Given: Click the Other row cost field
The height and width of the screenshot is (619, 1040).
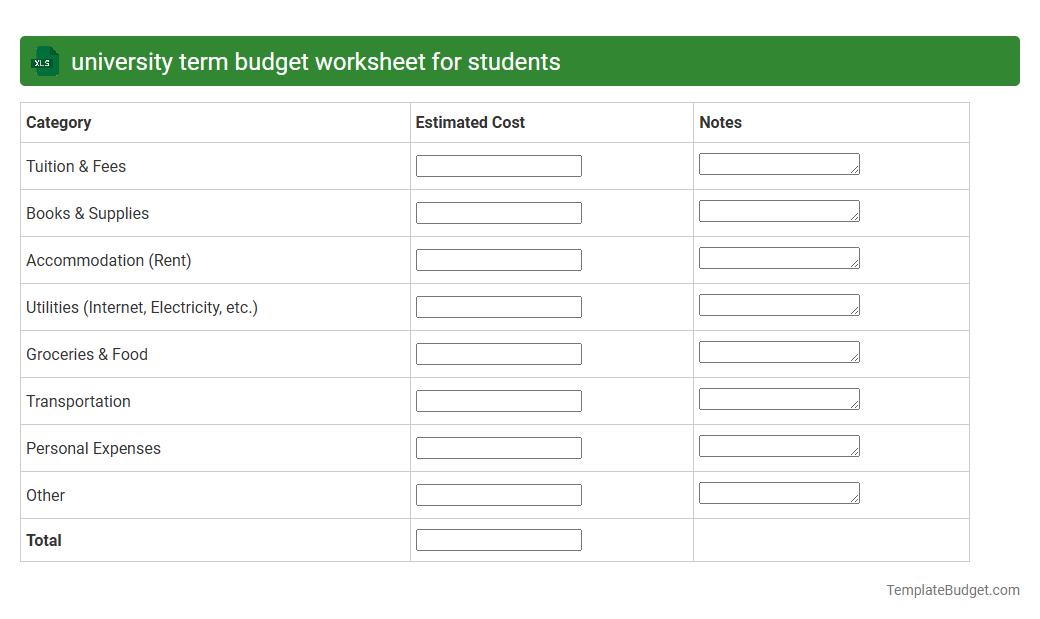Looking at the screenshot, I should [x=498, y=494].
